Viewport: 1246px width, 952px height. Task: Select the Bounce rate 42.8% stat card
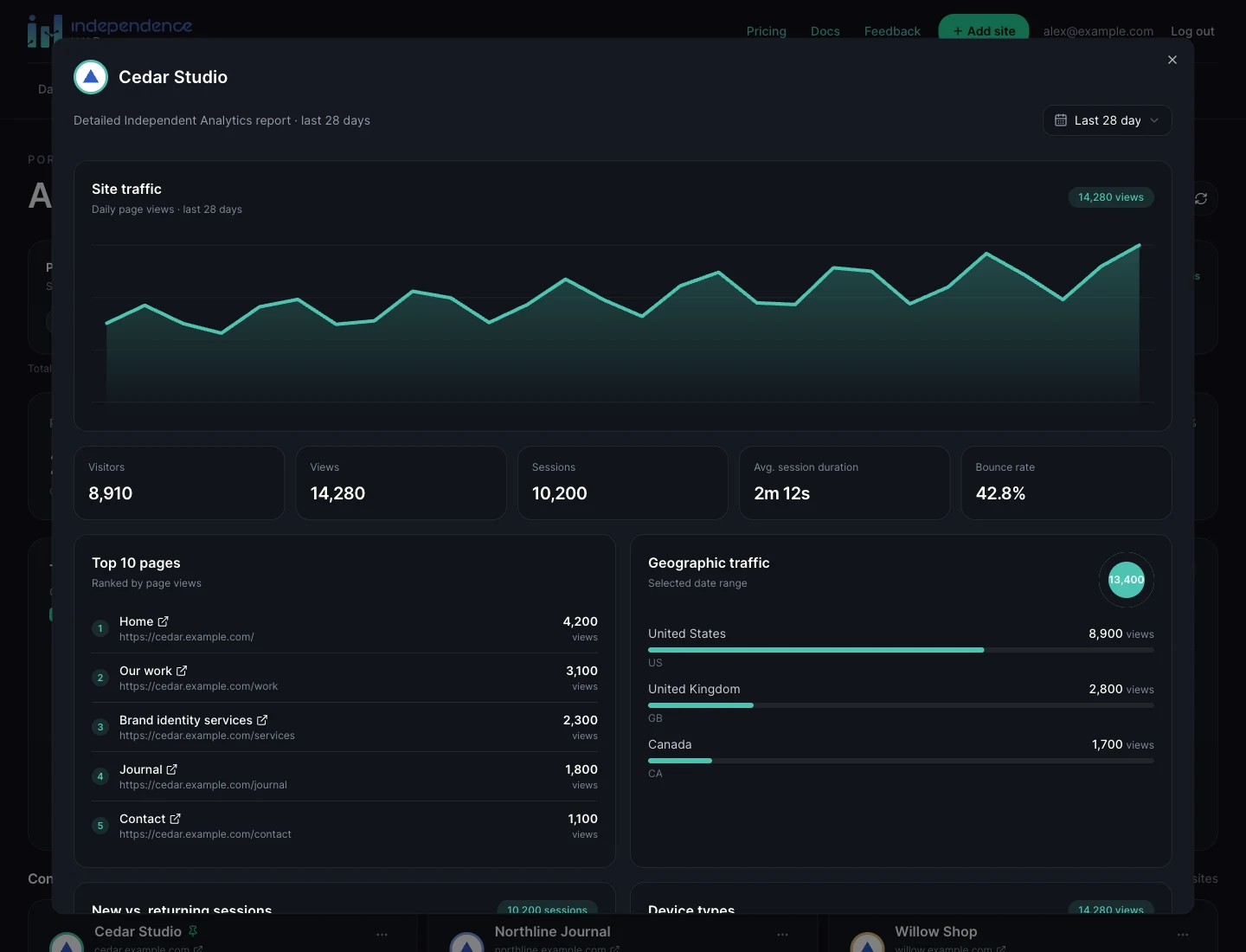coord(1067,483)
